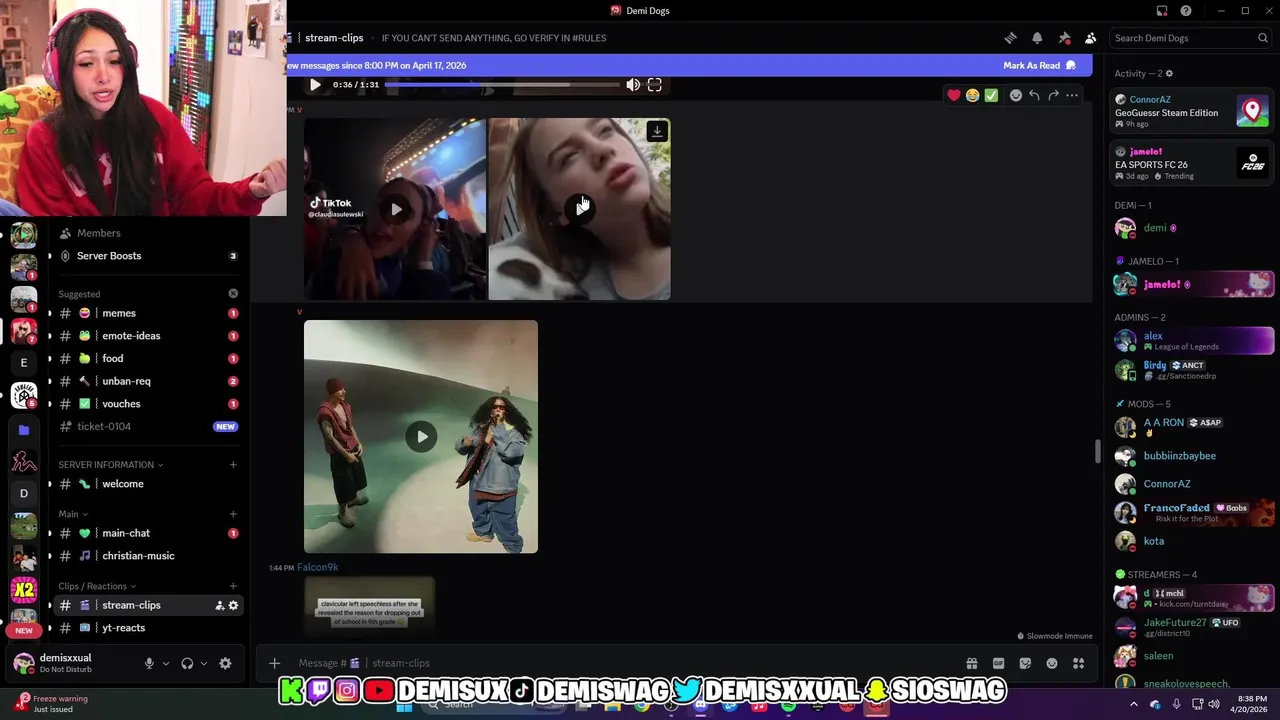
Task: Collapse the SERVER INFORMATION category
Action: (x=110, y=465)
